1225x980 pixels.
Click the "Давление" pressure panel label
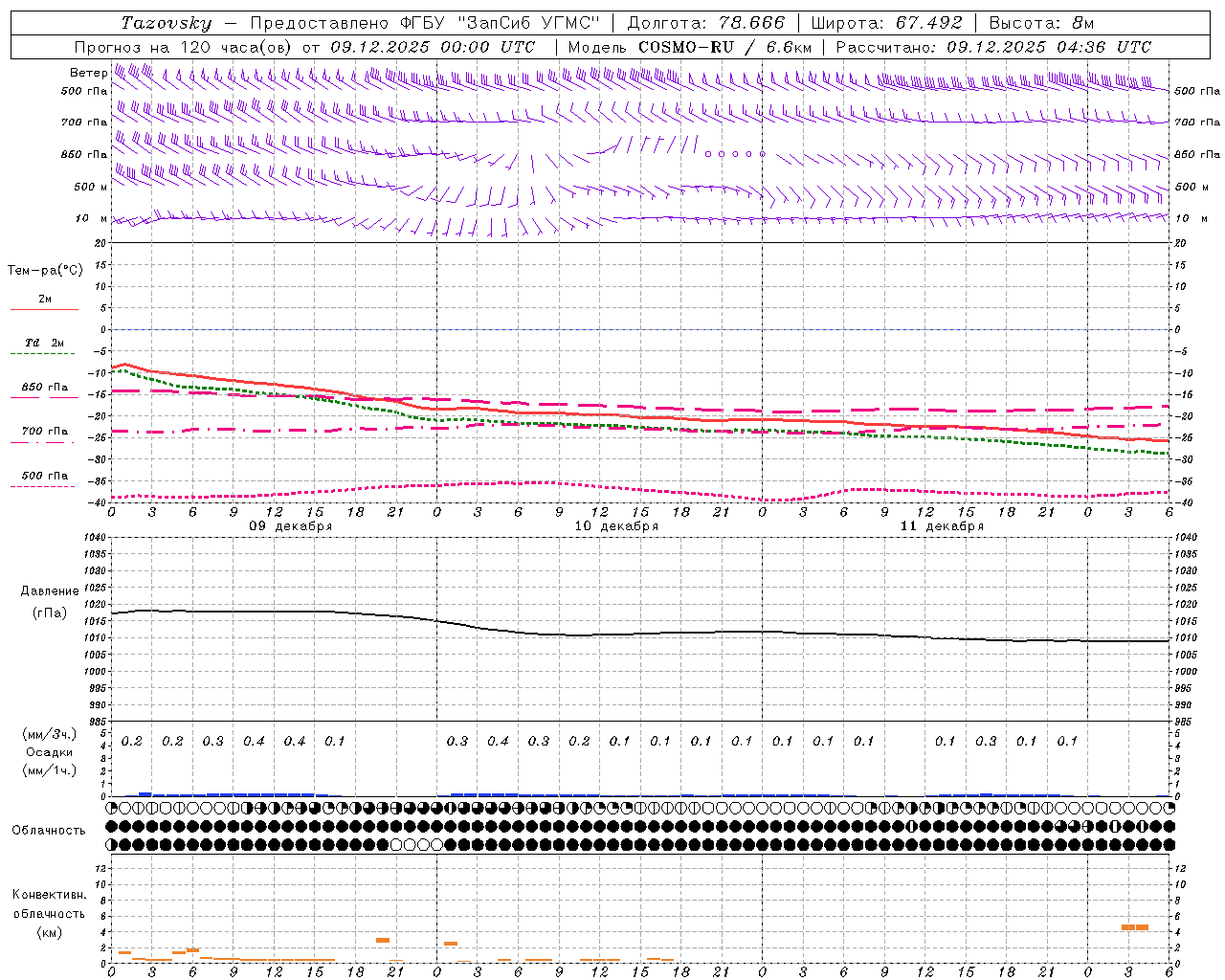point(49,591)
